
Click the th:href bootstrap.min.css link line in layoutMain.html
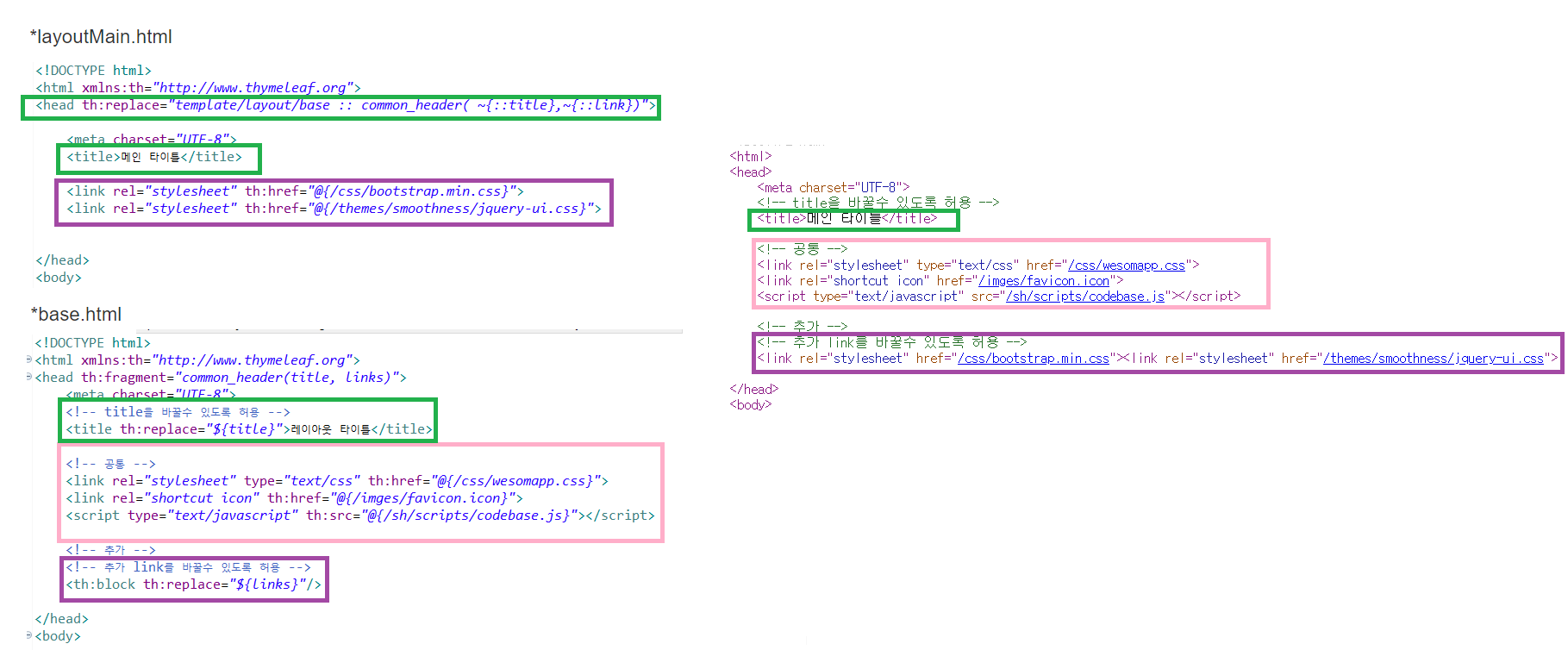coord(295,191)
